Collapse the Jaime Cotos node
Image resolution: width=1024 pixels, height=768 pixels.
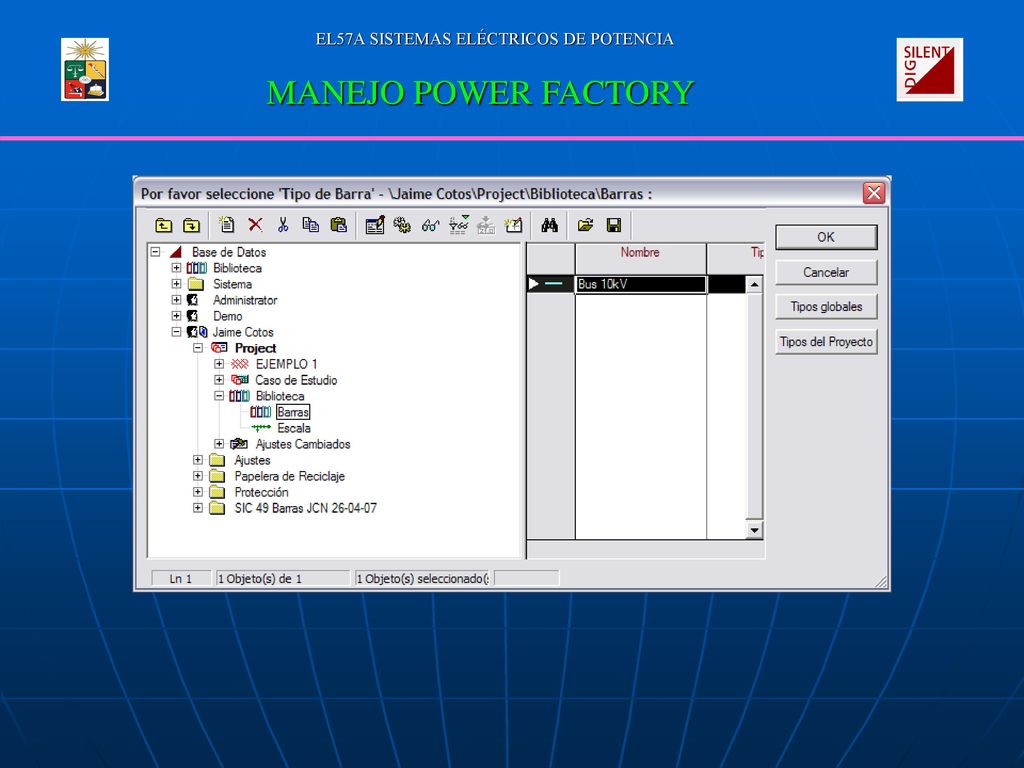click(x=176, y=332)
